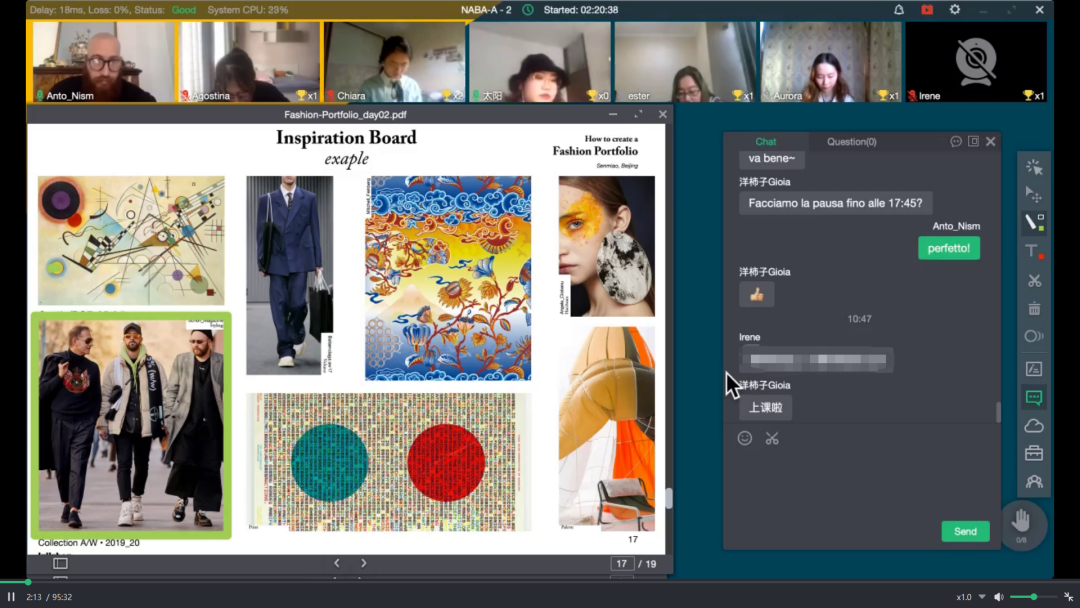Mute the playback volume speaker
The image size is (1080, 608).
[x=999, y=597]
